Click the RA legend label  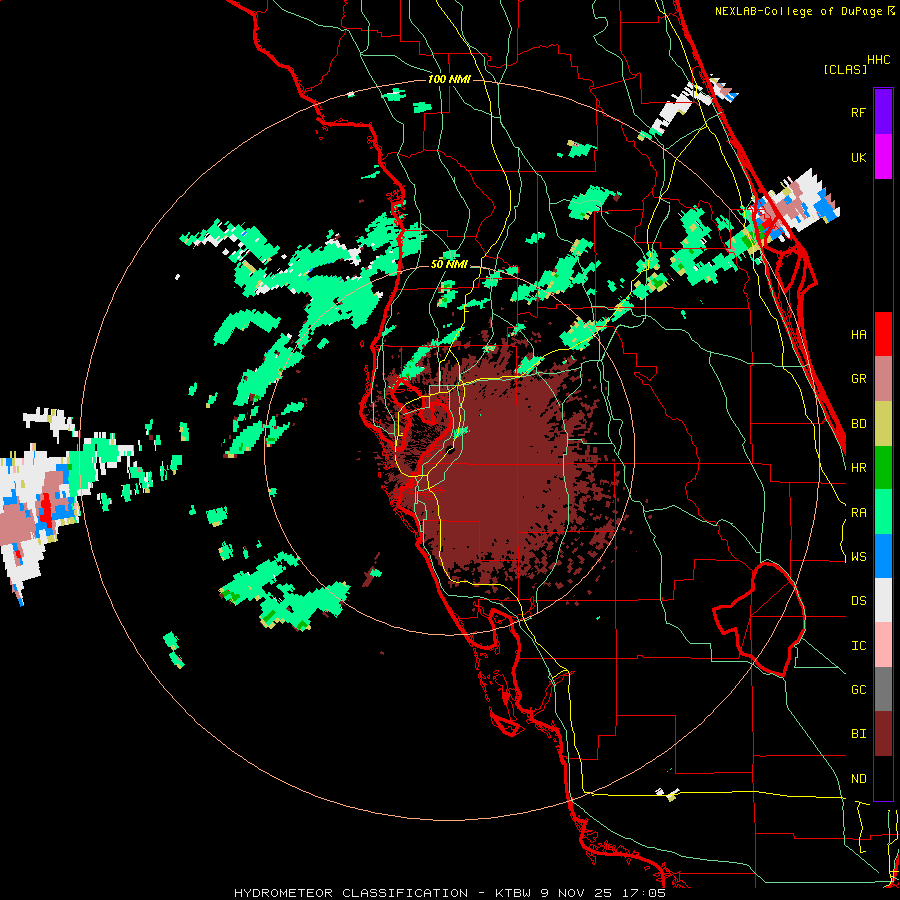pos(858,513)
